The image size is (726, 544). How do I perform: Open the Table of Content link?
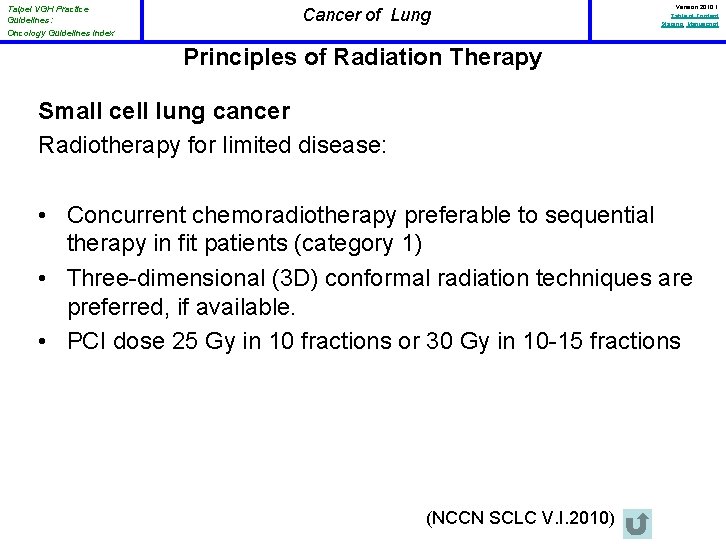tap(695, 16)
